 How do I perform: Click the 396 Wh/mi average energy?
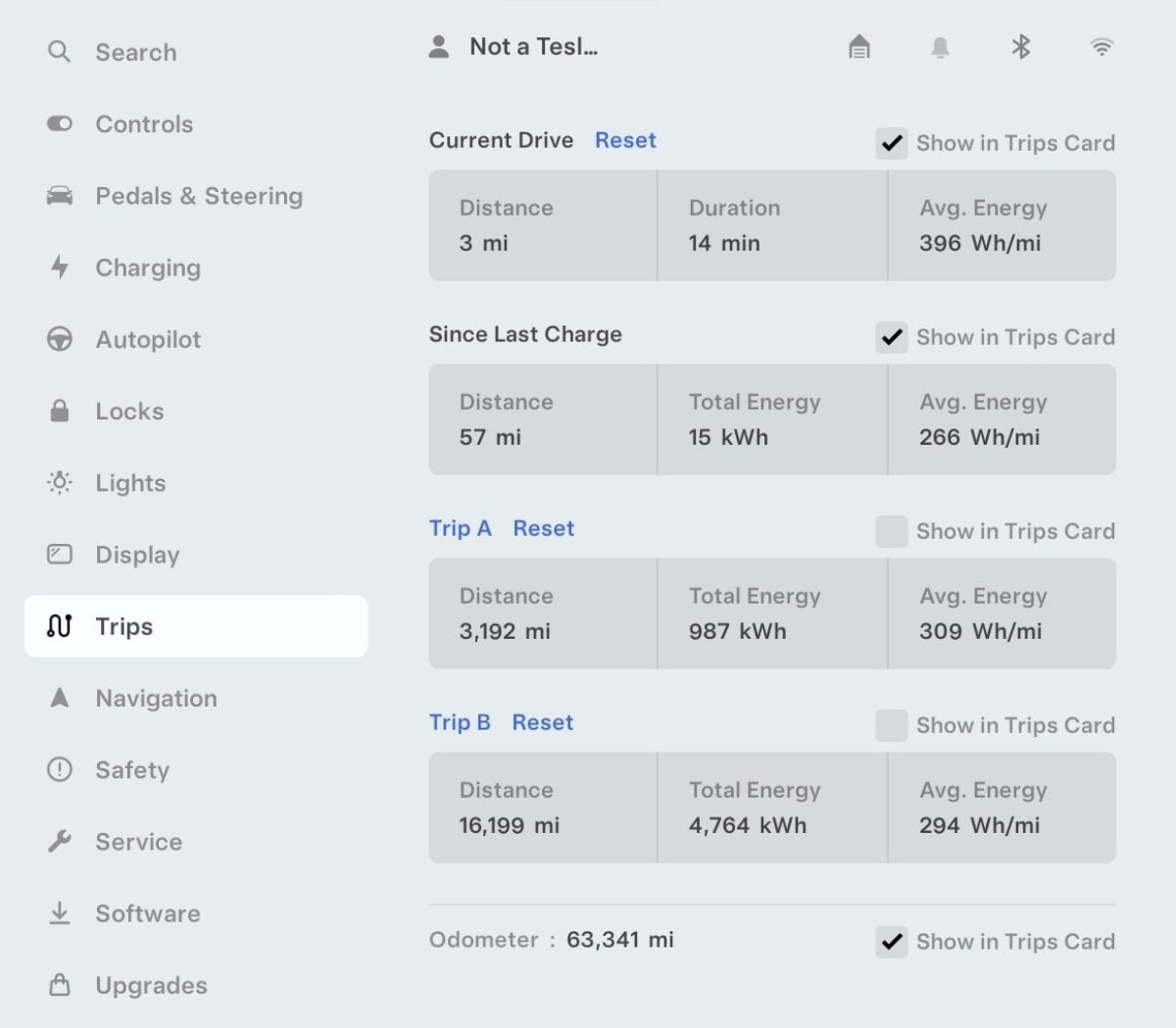980,243
